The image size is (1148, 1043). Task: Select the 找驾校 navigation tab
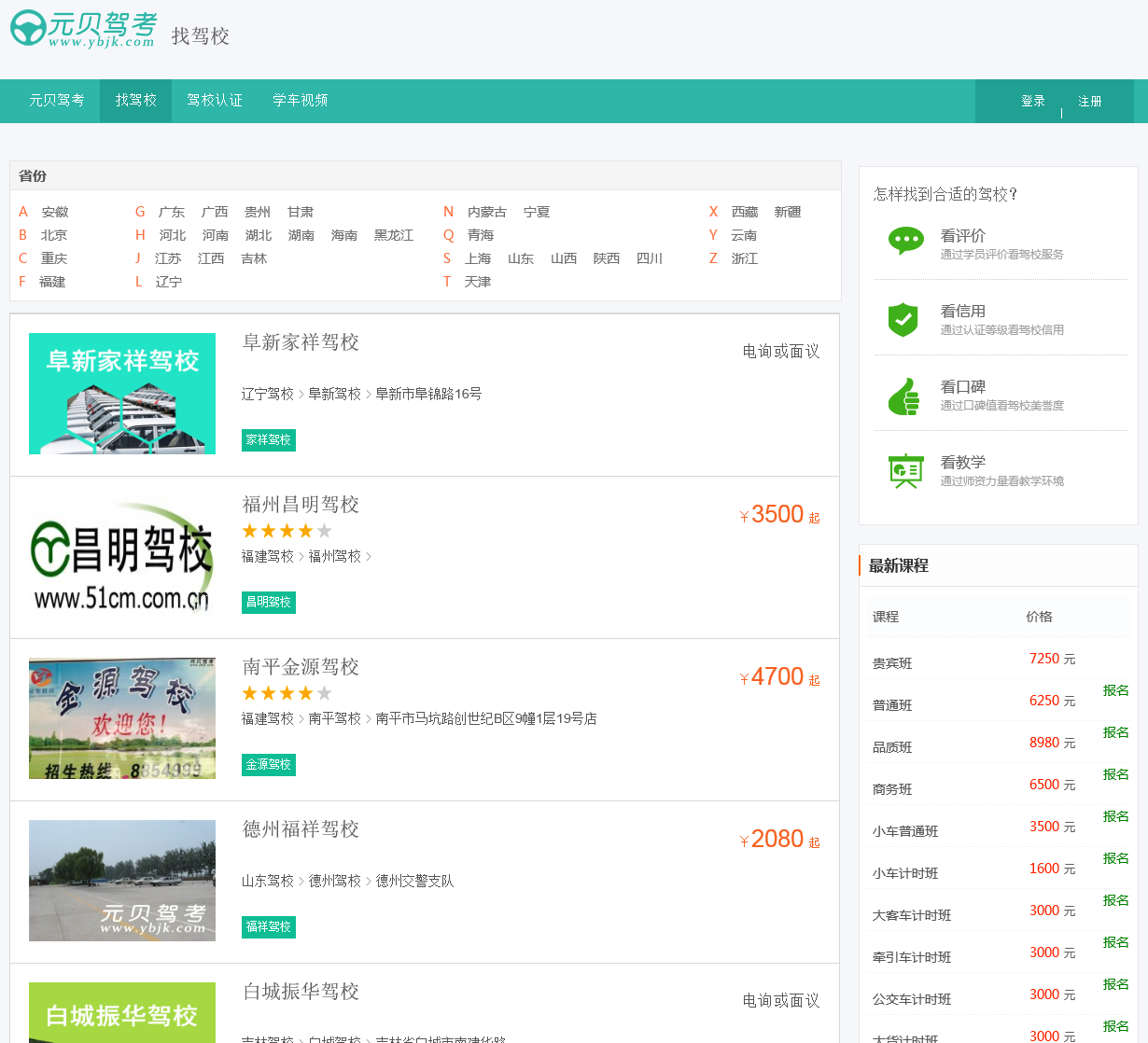pos(136,101)
